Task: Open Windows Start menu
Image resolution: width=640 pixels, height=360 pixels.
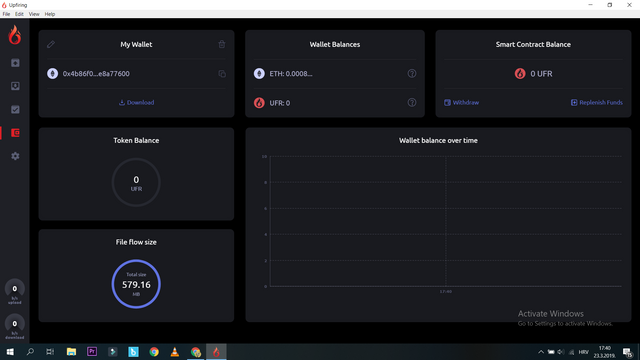Action: pos(10,351)
